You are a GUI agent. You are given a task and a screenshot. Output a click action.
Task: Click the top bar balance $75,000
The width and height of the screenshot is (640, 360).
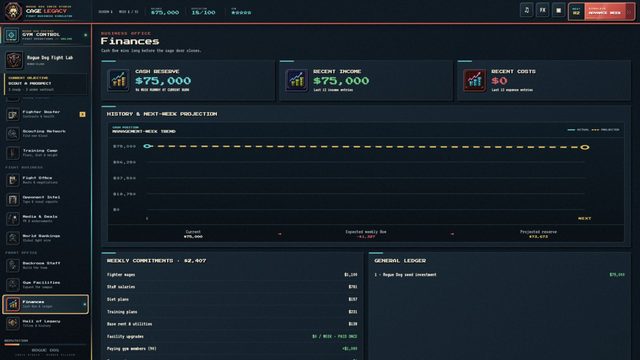click(x=164, y=12)
